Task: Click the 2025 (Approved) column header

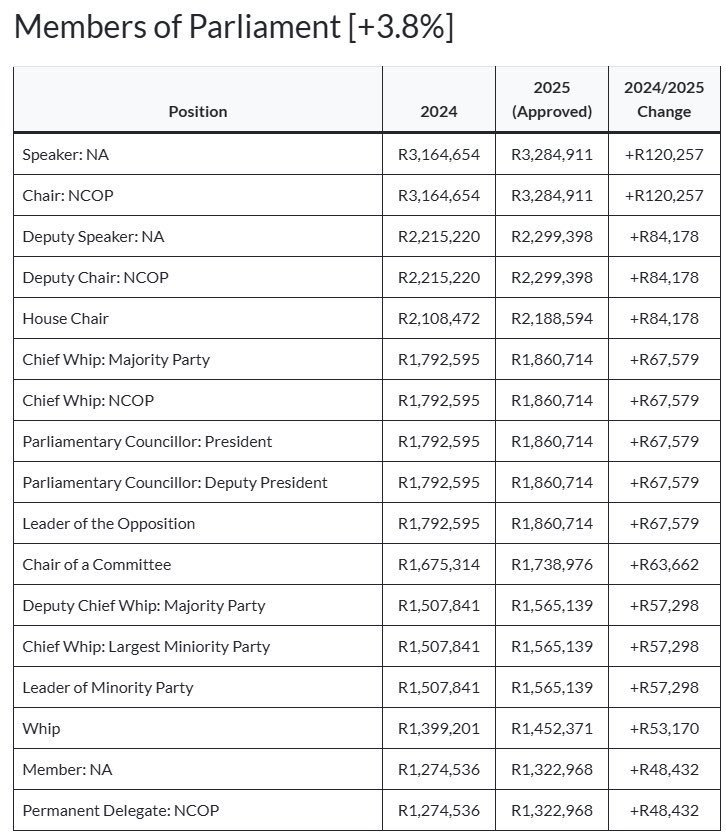Action: click(552, 100)
